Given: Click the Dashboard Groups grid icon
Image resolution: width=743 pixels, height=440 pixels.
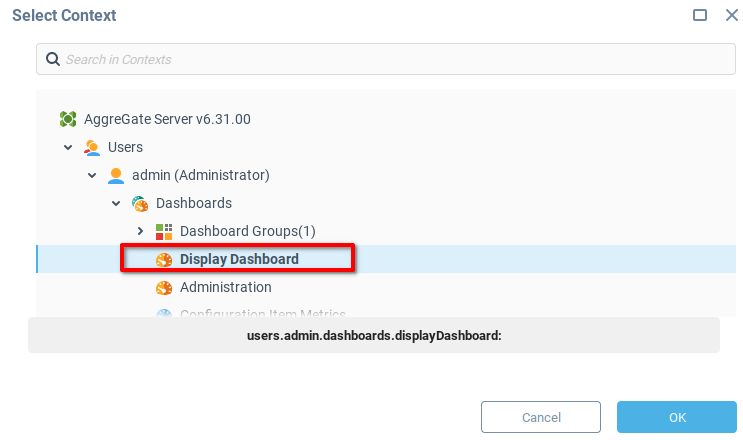Looking at the screenshot, I should 164,231.
